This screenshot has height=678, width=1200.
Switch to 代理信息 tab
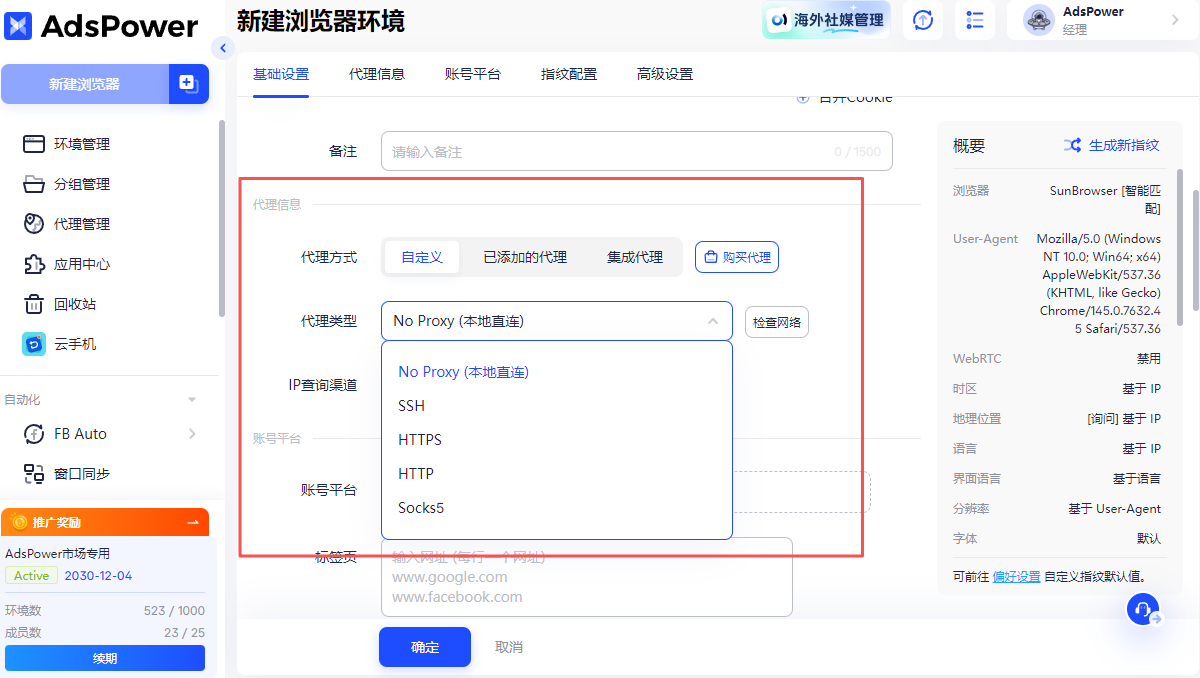pyautogui.click(x=377, y=74)
